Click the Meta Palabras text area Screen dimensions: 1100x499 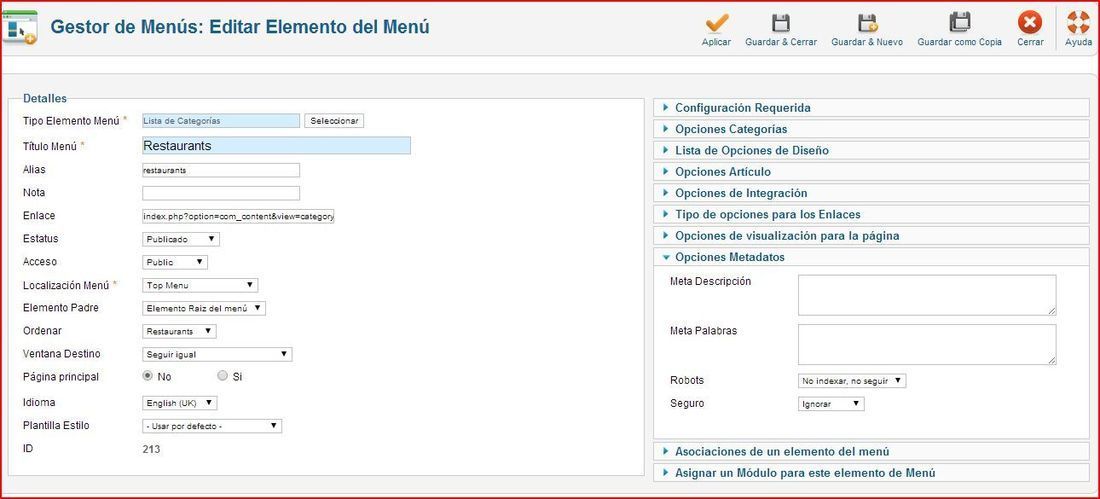[927, 344]
